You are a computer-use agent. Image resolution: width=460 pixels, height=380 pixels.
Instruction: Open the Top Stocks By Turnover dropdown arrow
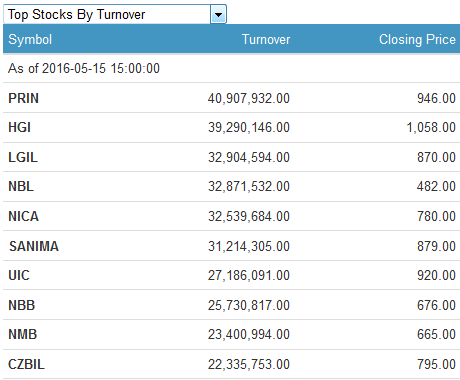click(219, 14)
